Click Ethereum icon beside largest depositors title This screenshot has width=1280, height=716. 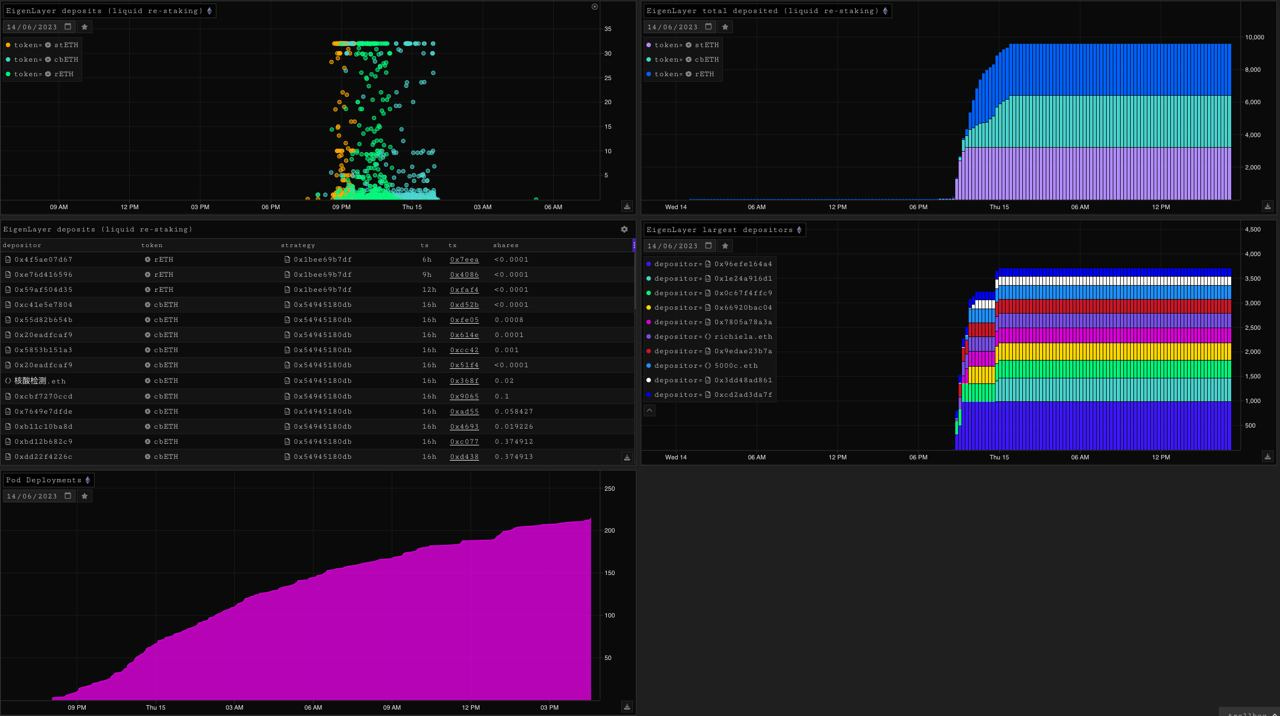pyautogui.click(x=799, y=230)
